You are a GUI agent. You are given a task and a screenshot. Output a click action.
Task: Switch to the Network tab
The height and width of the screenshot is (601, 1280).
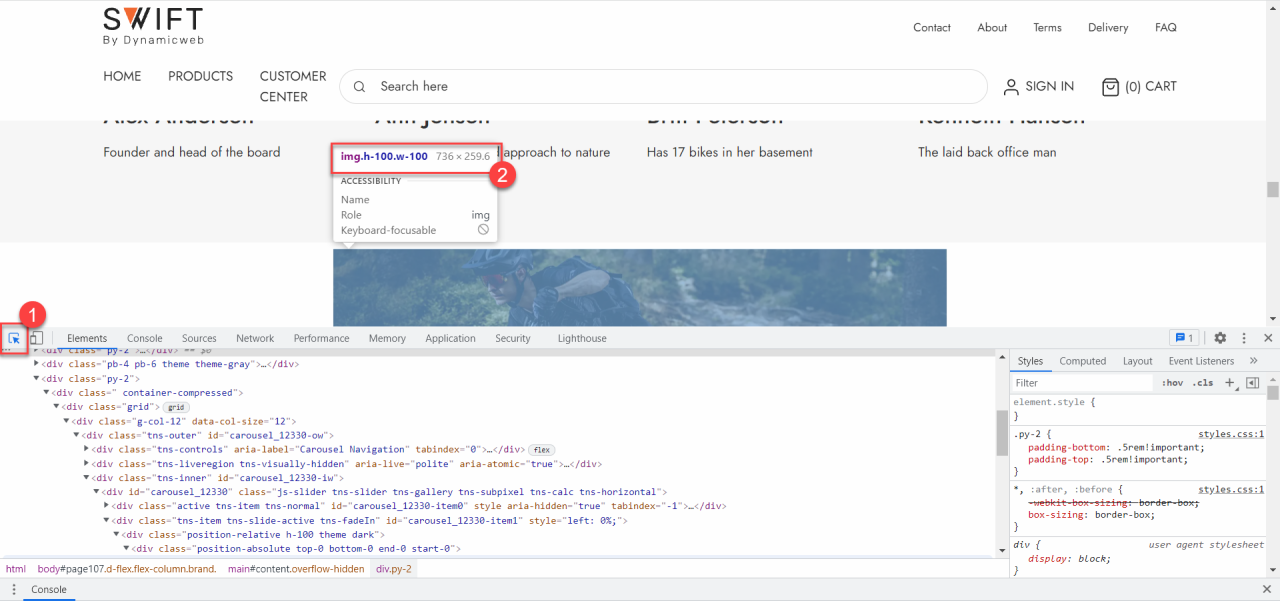click(x=255, y=338)
